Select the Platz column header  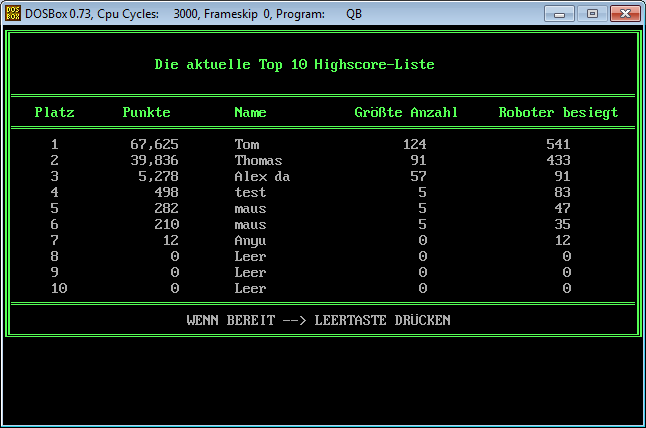tap(54, 112)
